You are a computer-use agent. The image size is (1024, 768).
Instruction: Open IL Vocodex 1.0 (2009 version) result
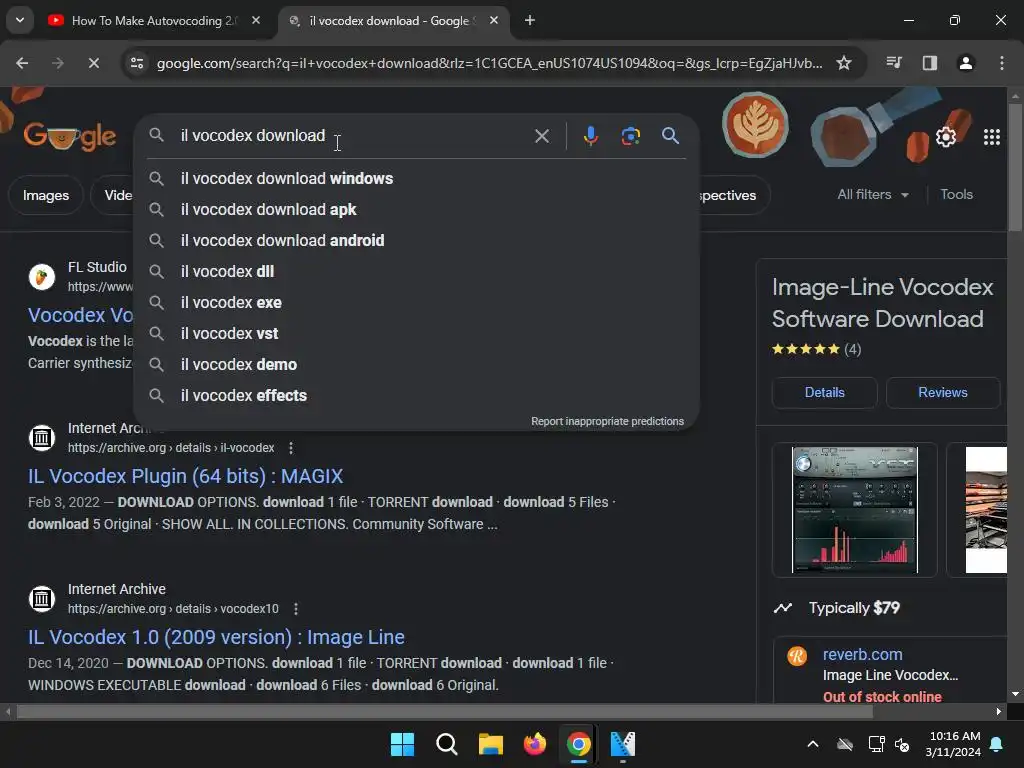coord(216,637)
